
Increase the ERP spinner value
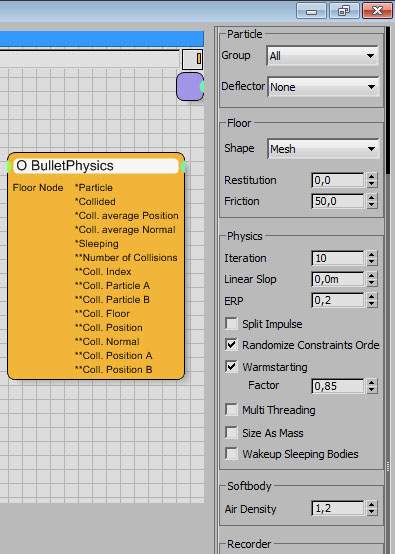(x=372, y=297)
